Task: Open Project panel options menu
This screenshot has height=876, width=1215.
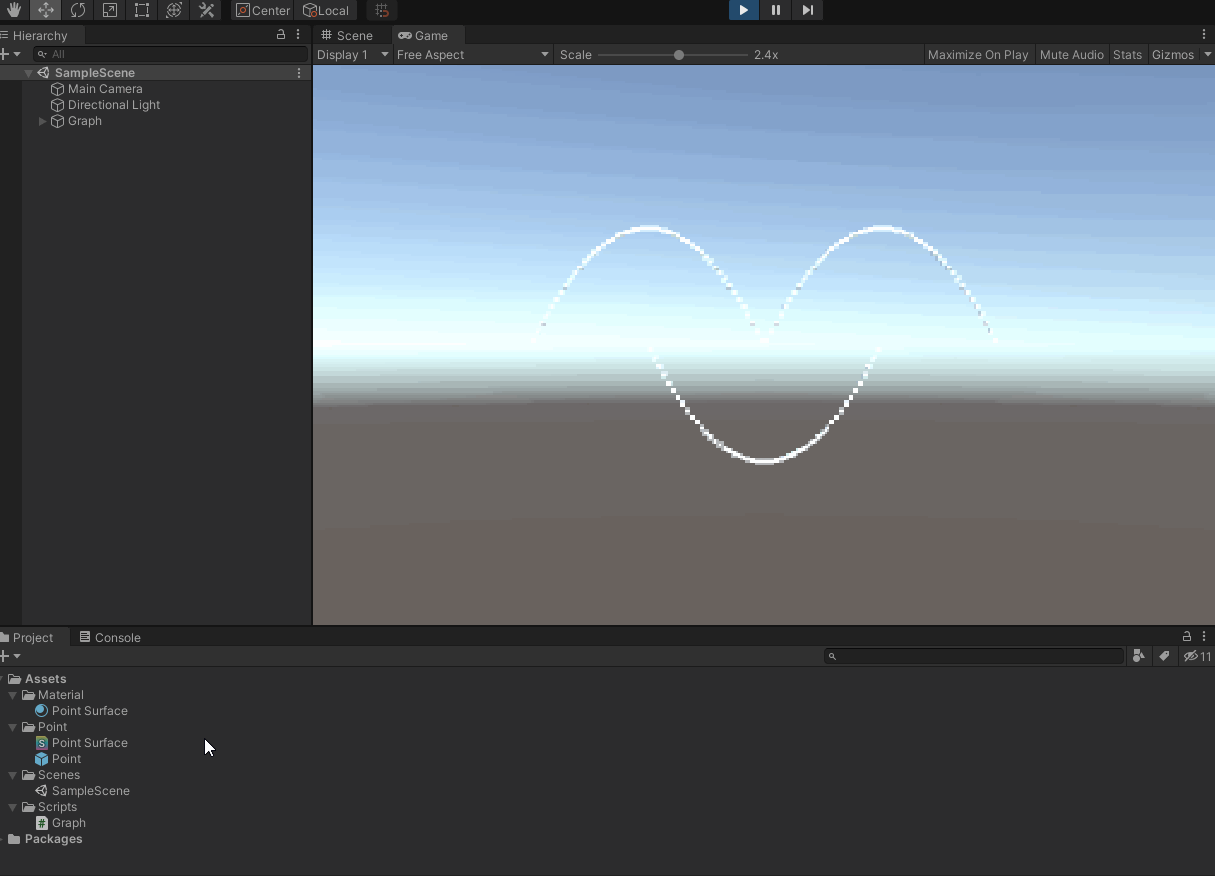Action: point(1204,636)
